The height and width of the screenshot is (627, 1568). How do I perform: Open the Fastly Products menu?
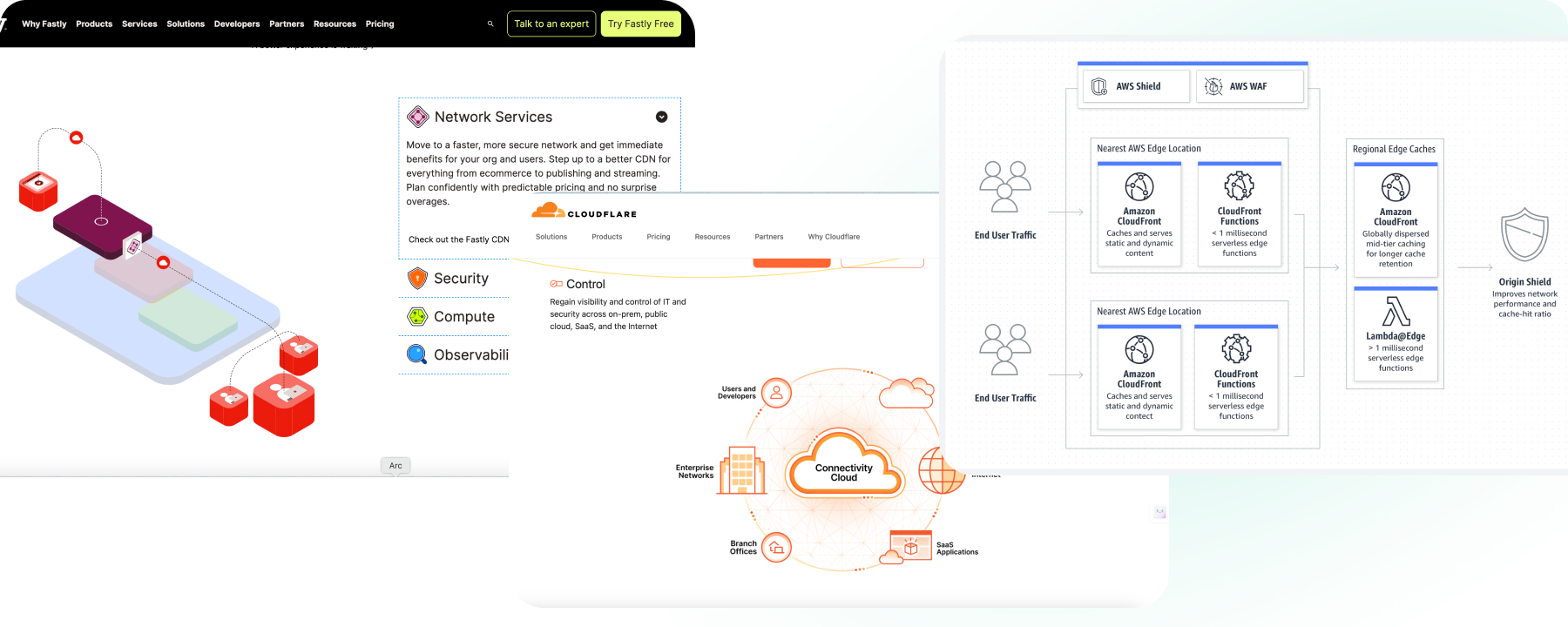94,24
